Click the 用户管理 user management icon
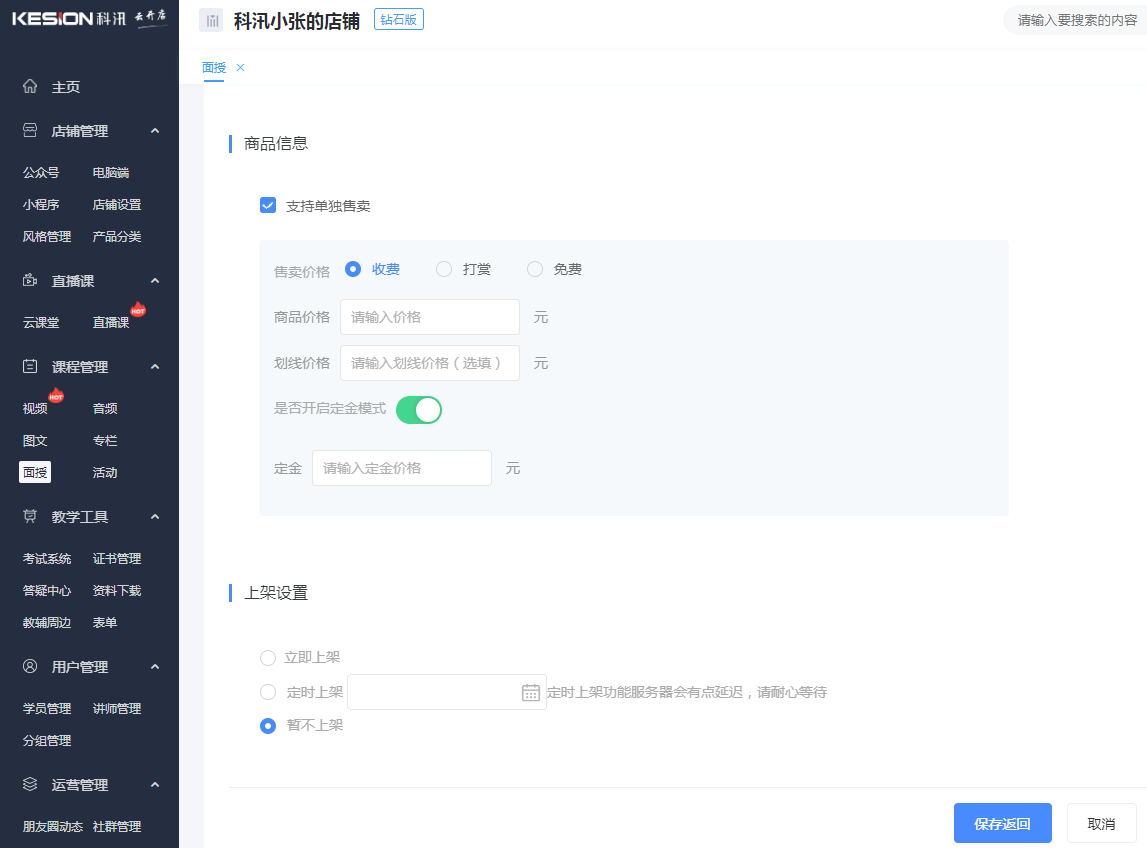 coord(29,666)
